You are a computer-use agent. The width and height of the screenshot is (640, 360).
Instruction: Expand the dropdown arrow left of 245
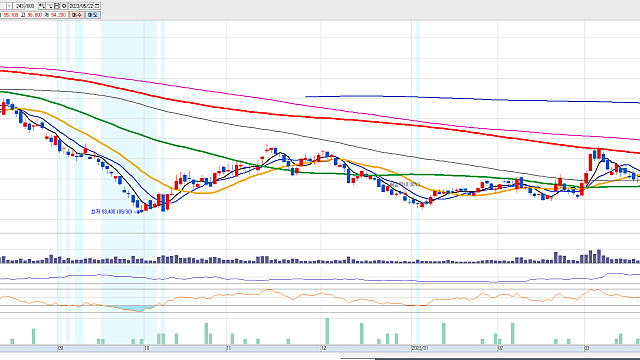point(9,6)
